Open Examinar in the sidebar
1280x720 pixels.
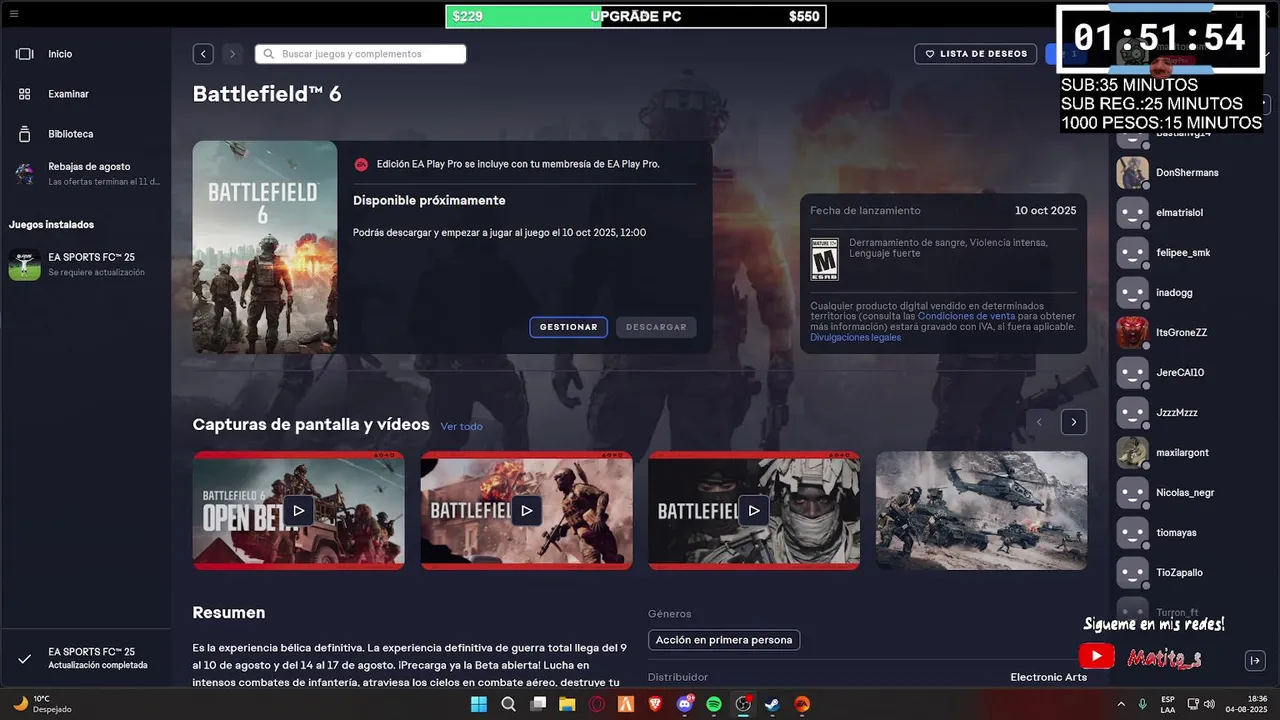[x=68, y=94]
